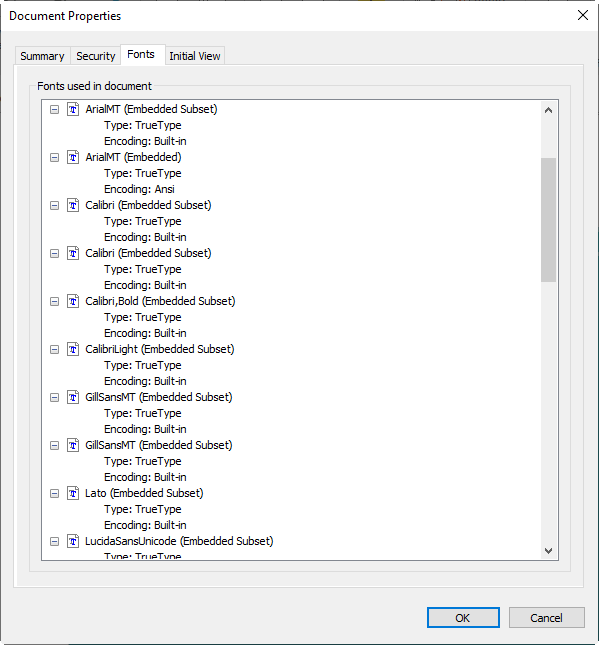Viewport: 599px width, 645px height.
Task: Go to the Initial View tab
Action: 195,56
